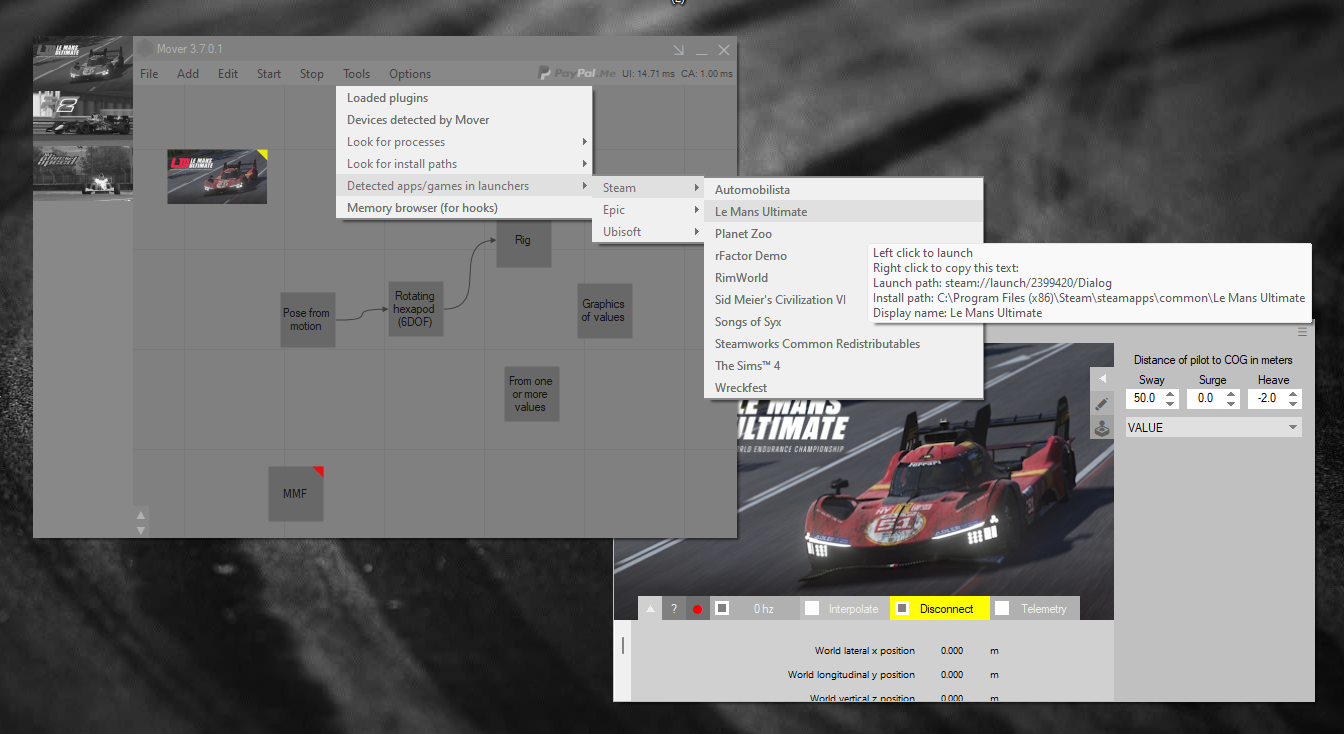Increase Heave with its up arrow

pos(1294,394)
